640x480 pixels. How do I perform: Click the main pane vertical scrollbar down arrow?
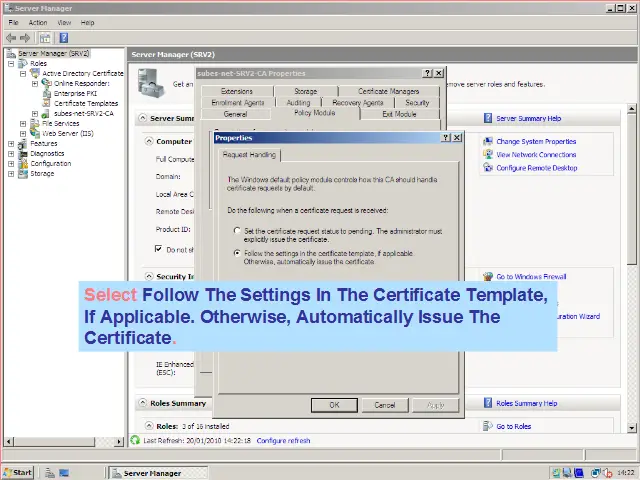631,428
